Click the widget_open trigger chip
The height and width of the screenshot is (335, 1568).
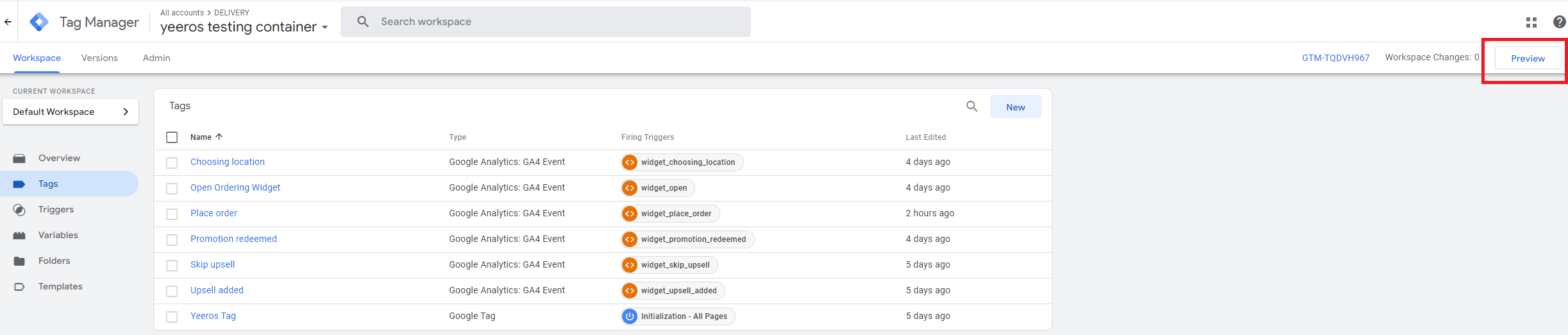click(658, 188)
